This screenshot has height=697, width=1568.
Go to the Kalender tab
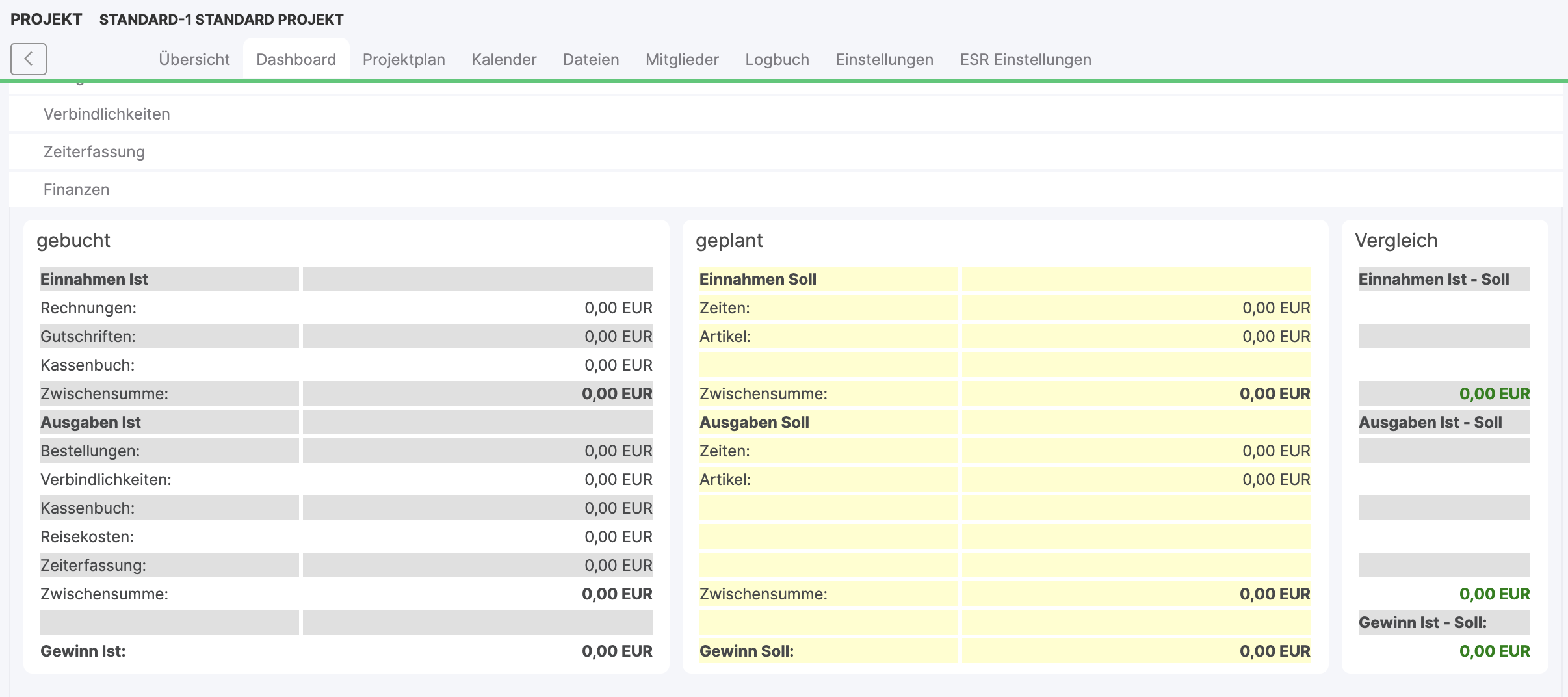[504, 60]
